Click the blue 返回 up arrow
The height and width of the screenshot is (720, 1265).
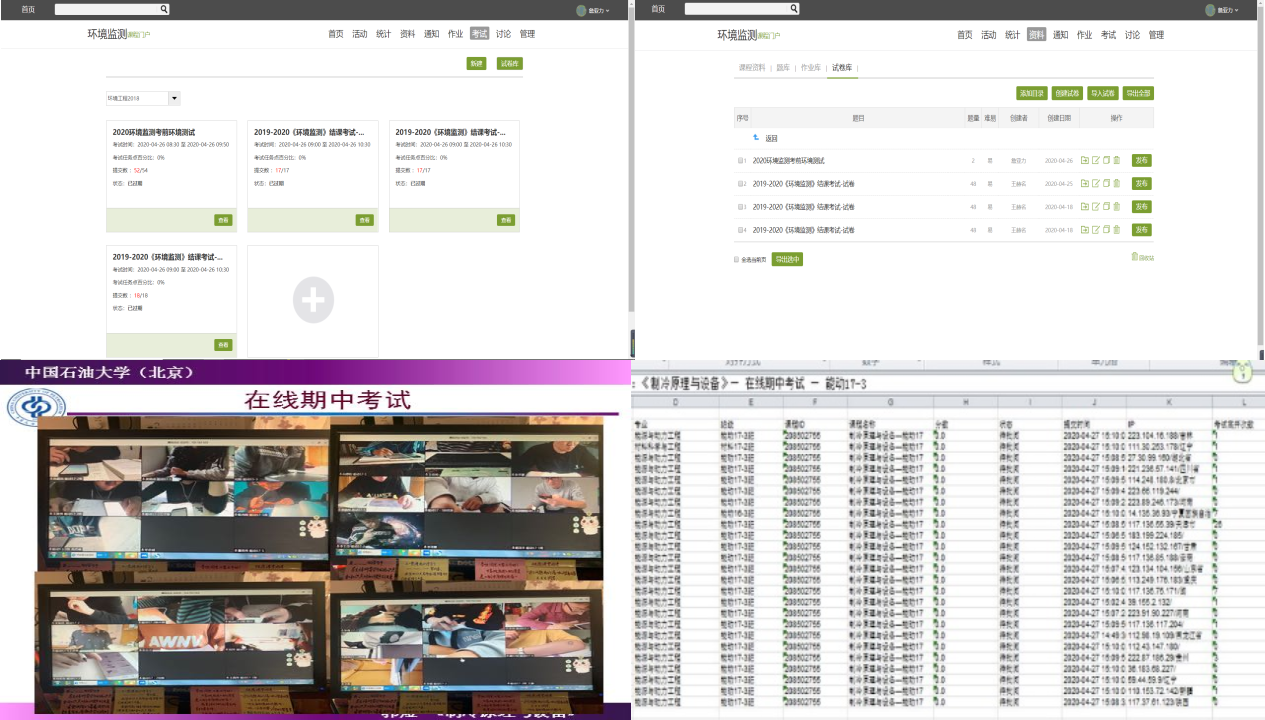[x=756, y=138]
